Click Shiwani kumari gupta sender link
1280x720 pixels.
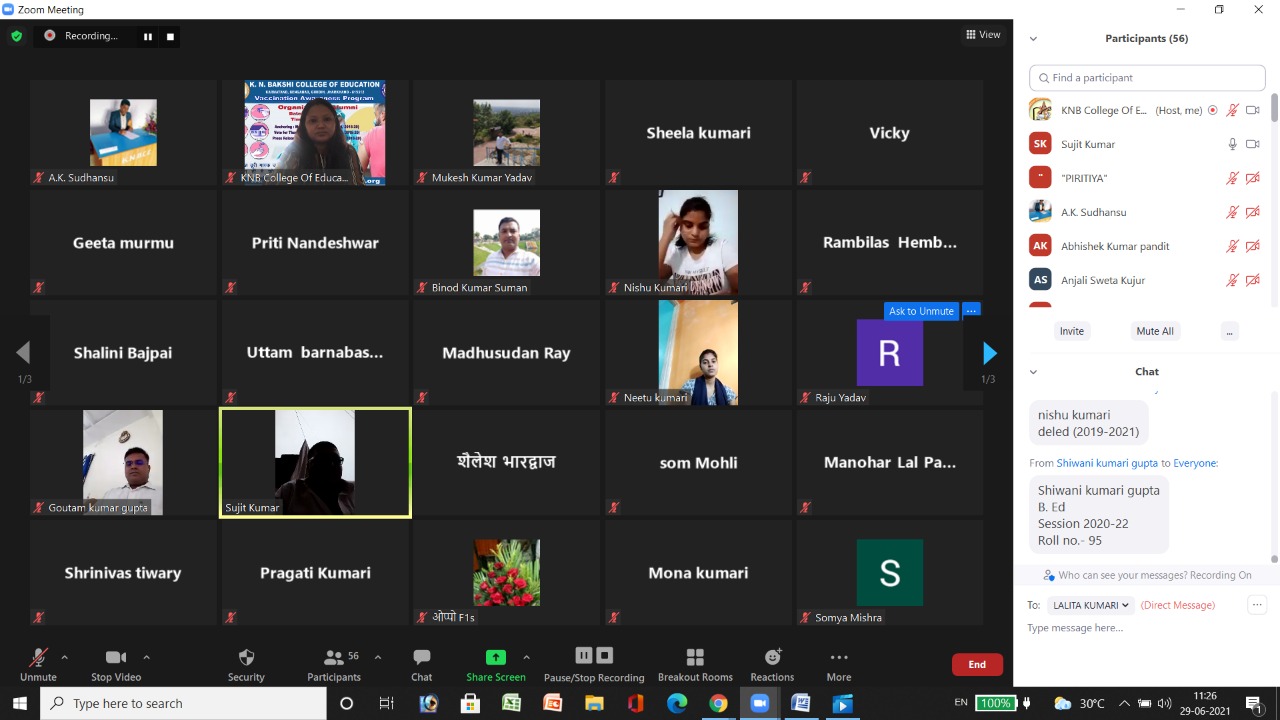click(1107, 463)
